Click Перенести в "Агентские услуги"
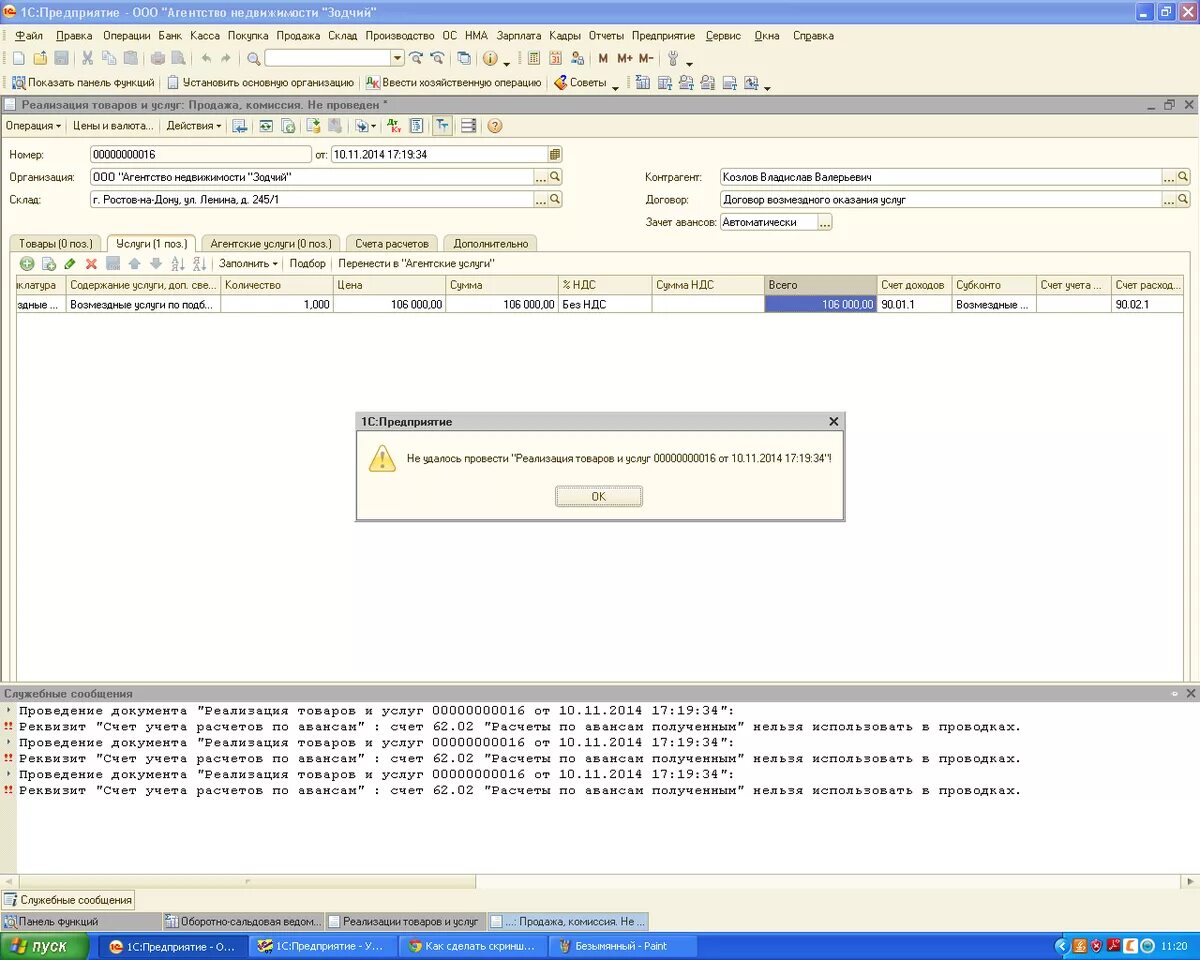 coord(416,264)
